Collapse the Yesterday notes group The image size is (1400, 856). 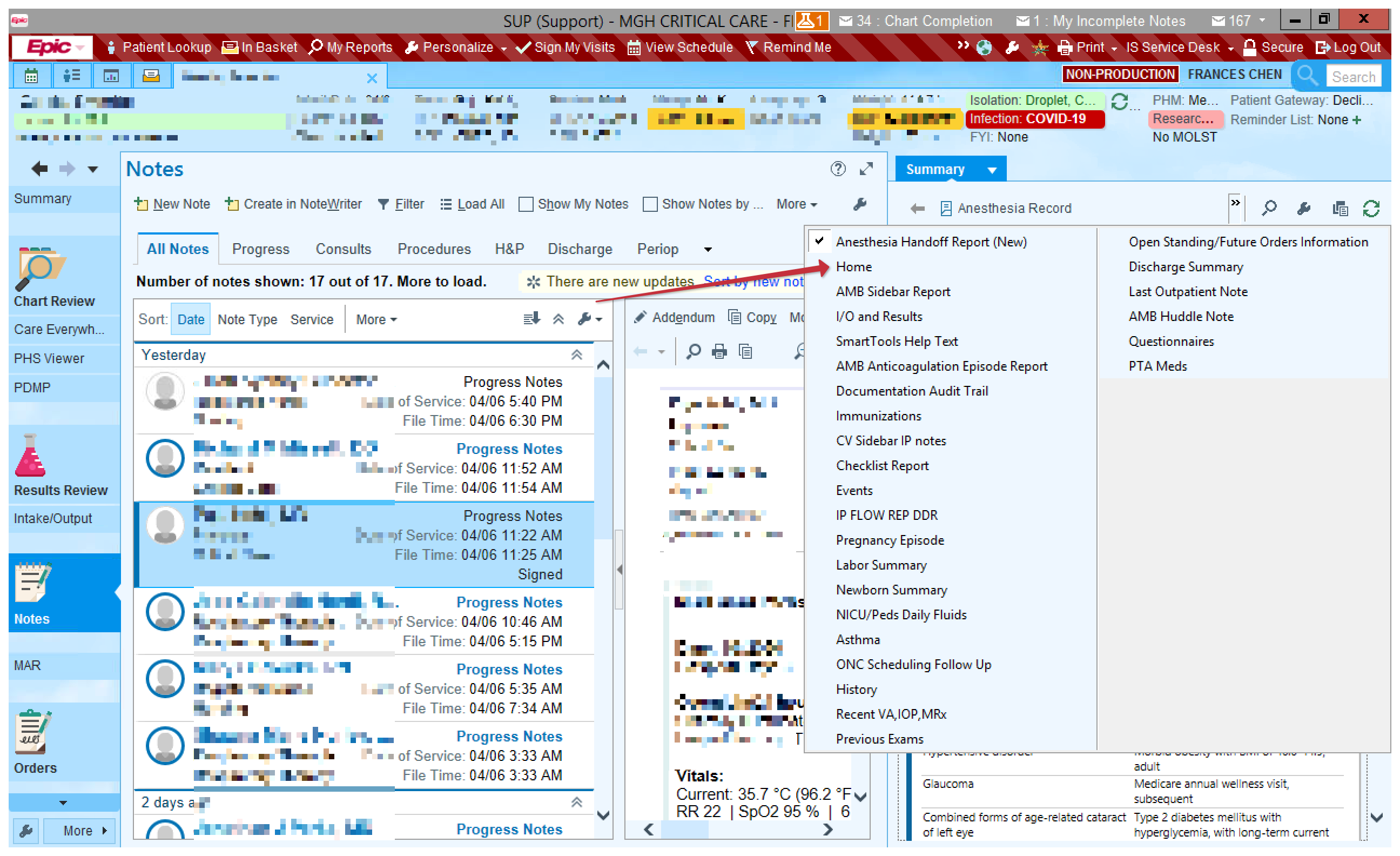click(x=576, y=355)
